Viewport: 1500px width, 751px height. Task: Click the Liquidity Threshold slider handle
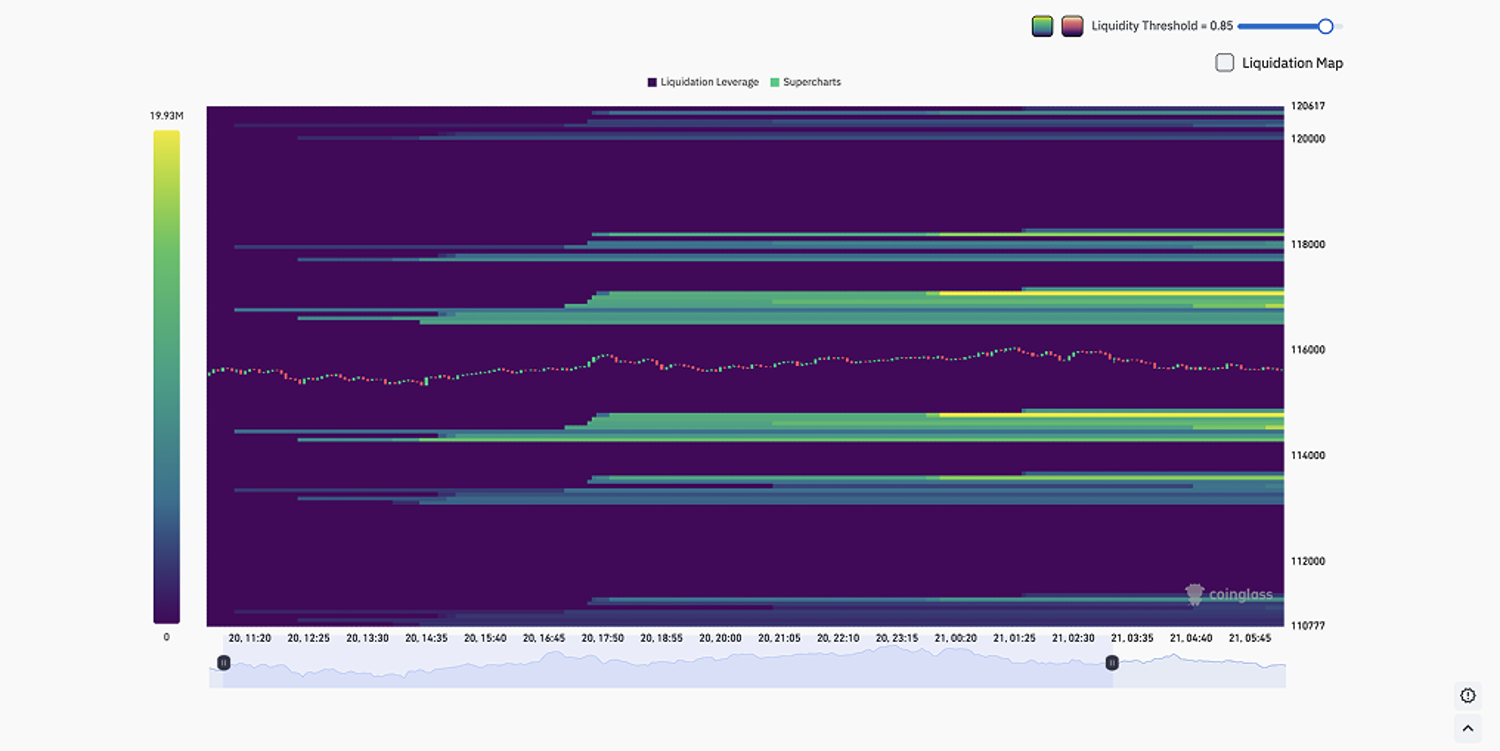point(1326,25)
